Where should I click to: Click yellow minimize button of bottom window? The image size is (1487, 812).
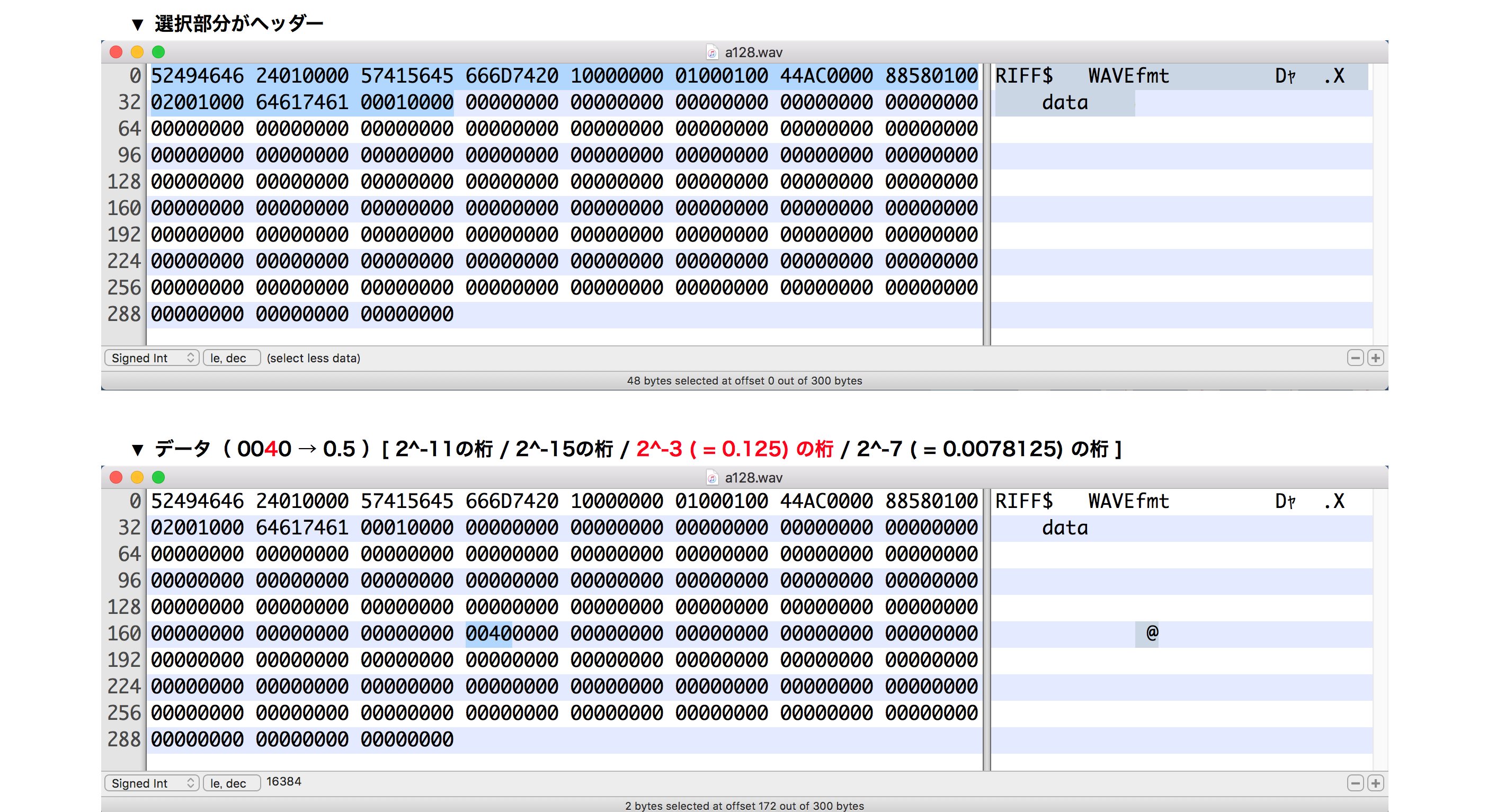click(137, 477)
